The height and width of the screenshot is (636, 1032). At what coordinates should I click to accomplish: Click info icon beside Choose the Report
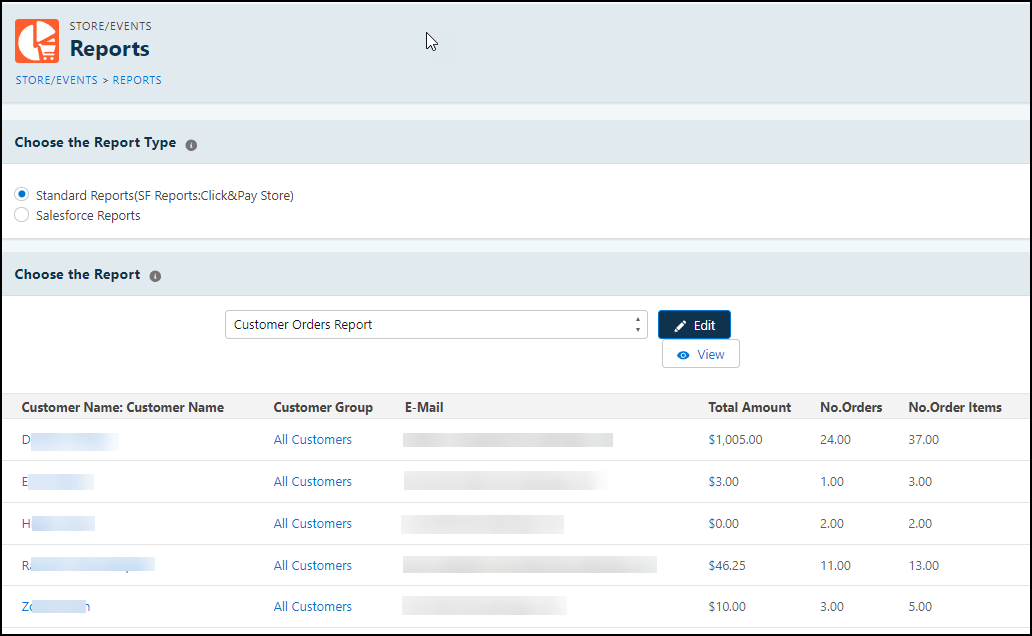point(155,276)
